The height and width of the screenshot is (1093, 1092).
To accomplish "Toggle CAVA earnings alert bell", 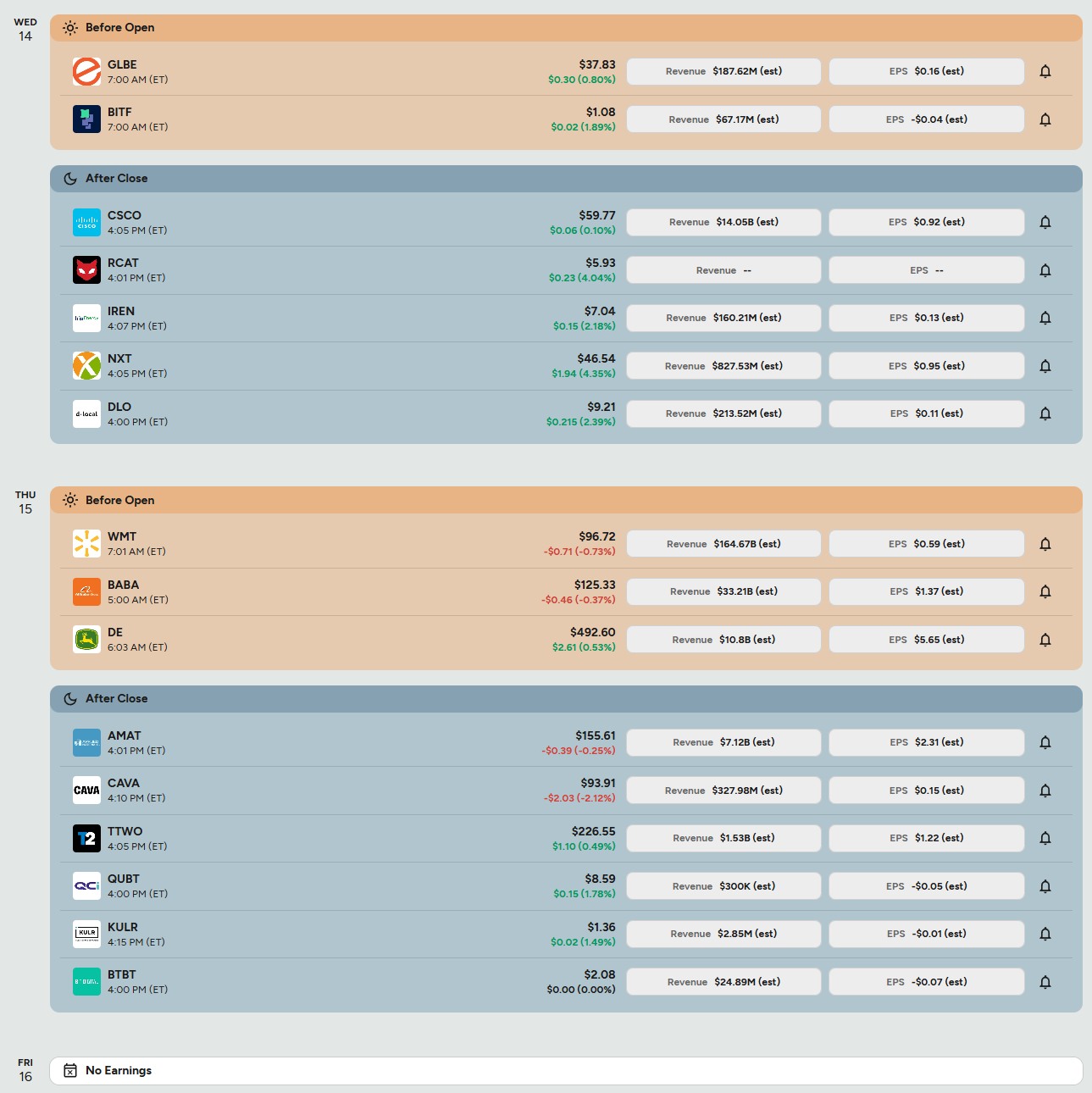I will click(x=1045, y=791).
